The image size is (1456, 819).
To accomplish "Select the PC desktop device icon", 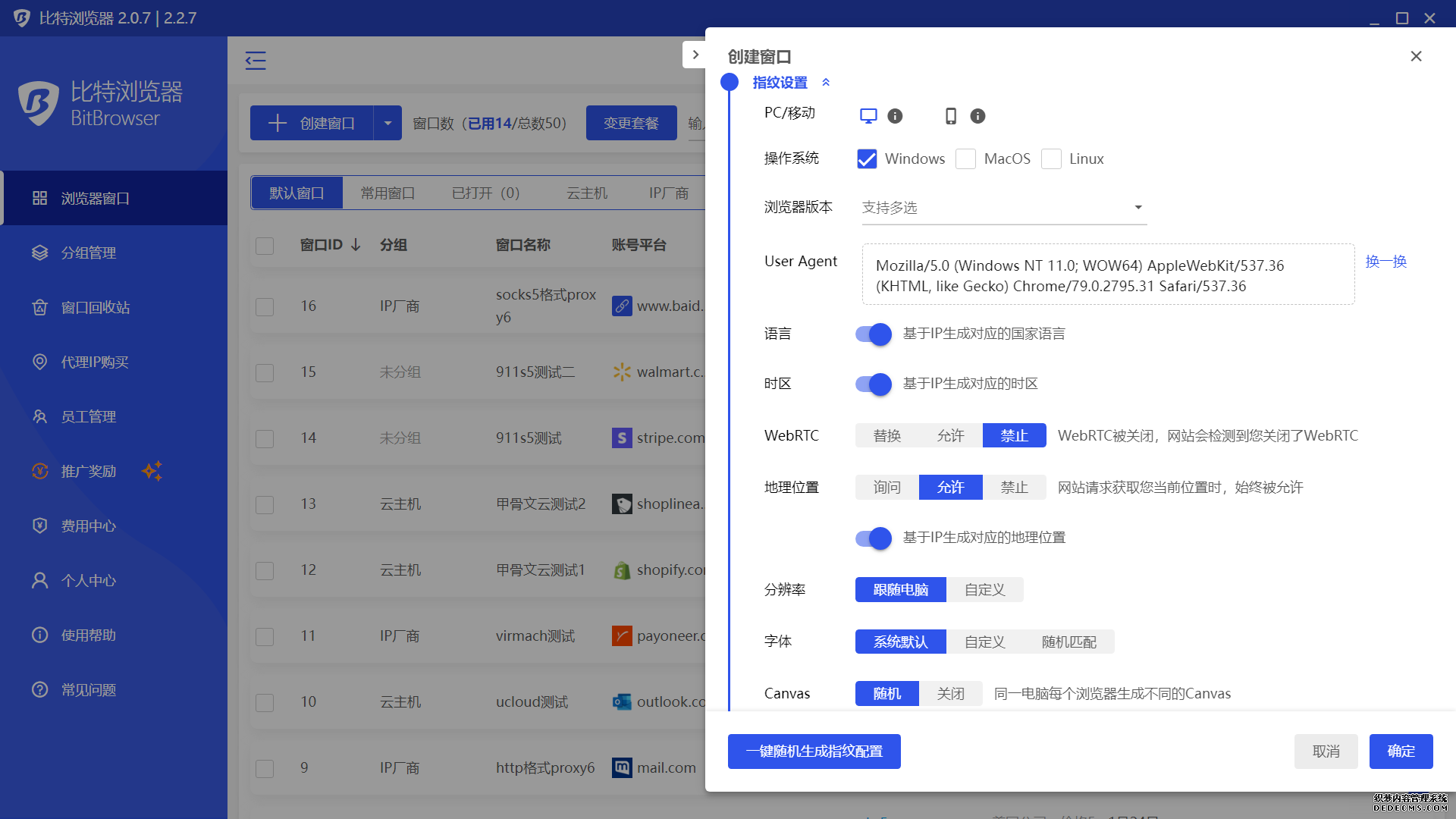I will click(868, 115).
